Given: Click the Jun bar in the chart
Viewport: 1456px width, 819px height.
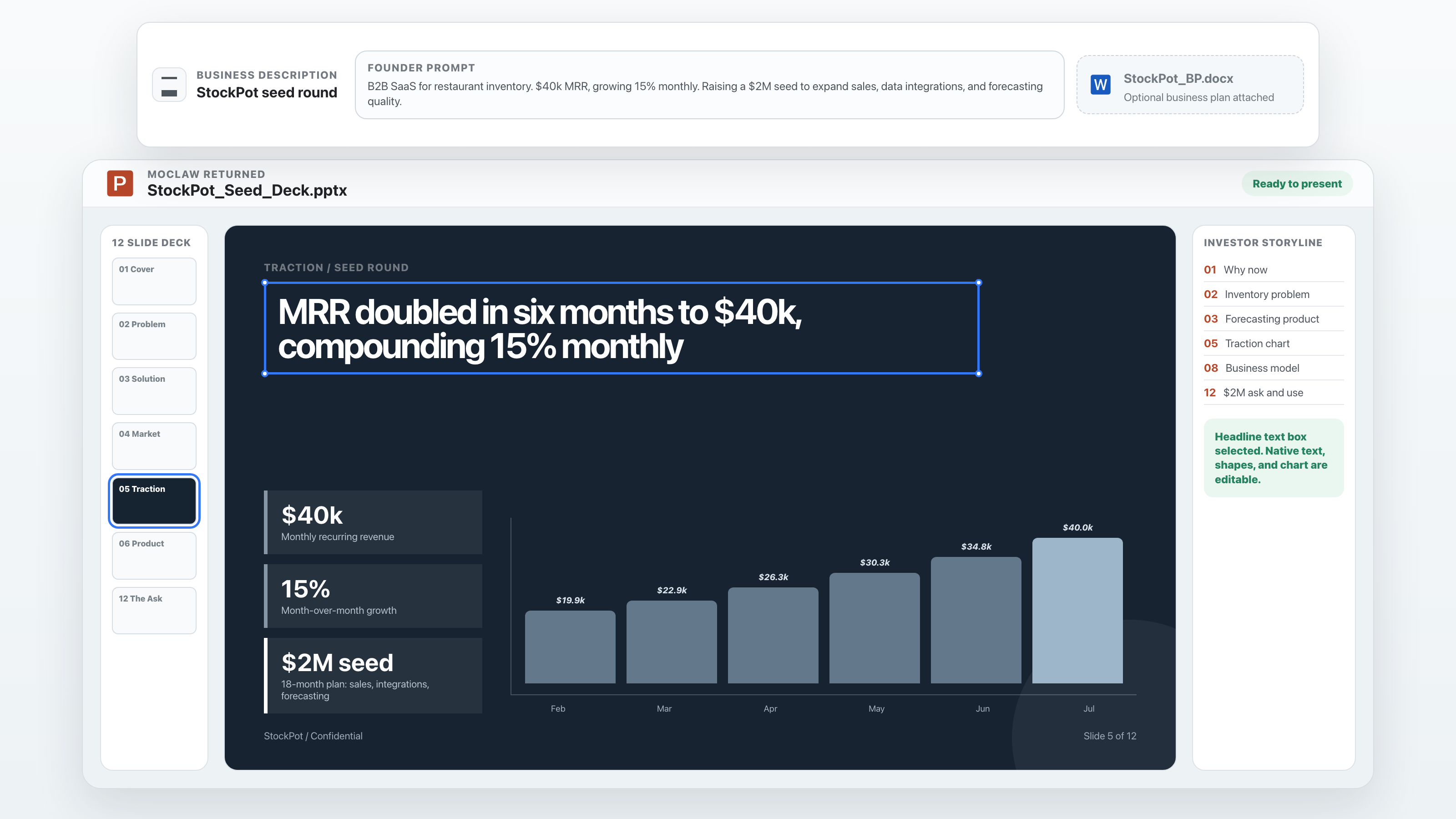Looking at the screenshot, I should pyautogui.click(x=976, y=620).
